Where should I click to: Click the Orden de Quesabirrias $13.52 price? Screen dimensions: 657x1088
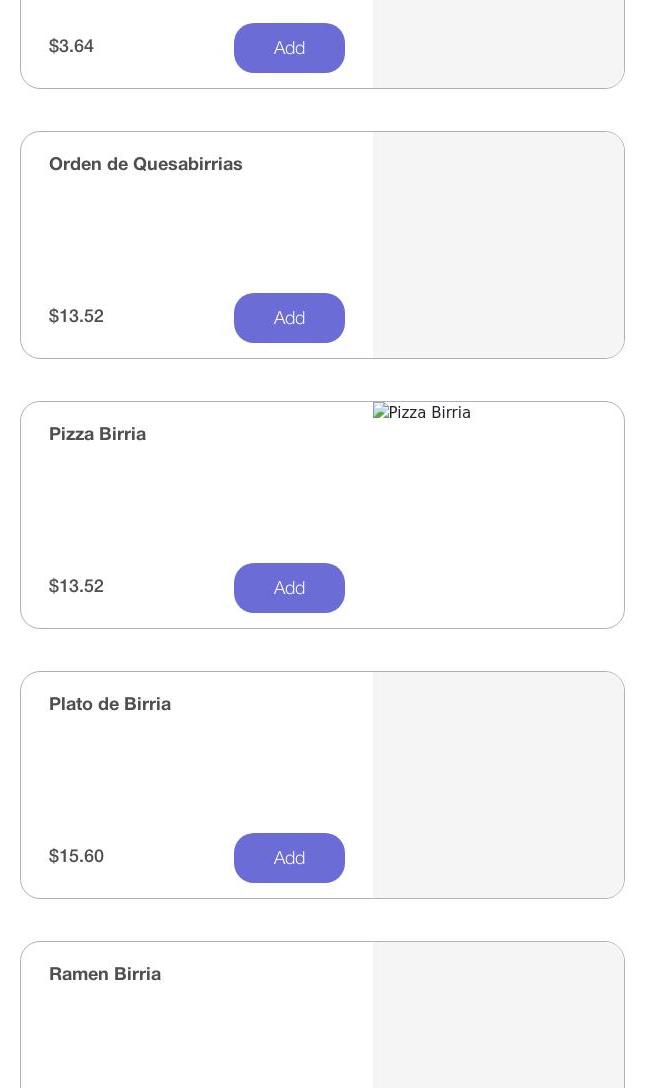point(76,317)
